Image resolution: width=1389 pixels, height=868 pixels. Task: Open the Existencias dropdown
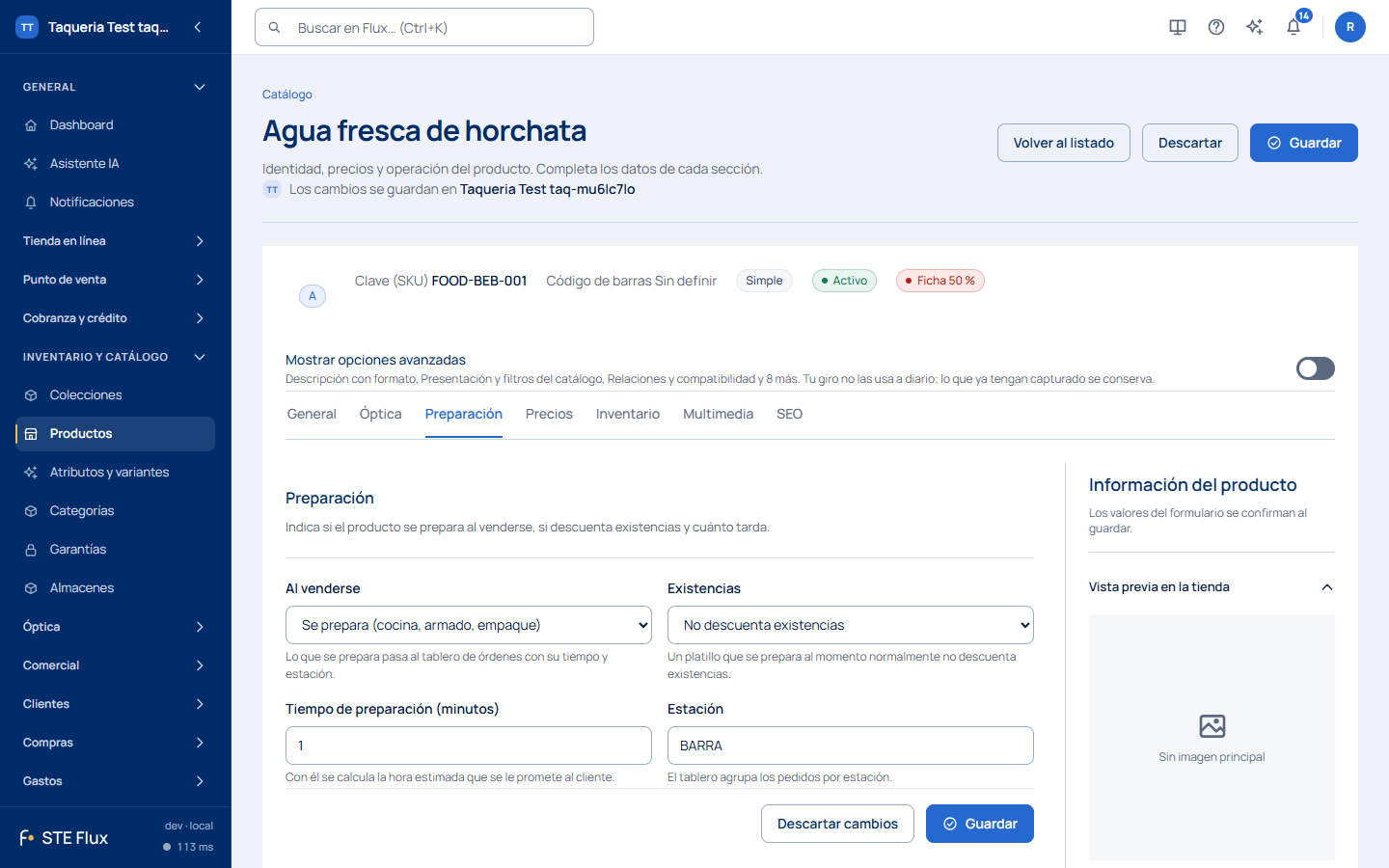pos(851,625)
